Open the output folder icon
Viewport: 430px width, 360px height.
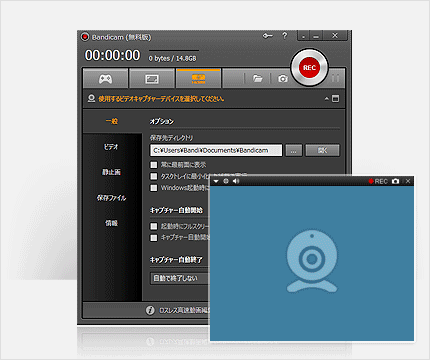pyautogui.click(x=257, y=79)
